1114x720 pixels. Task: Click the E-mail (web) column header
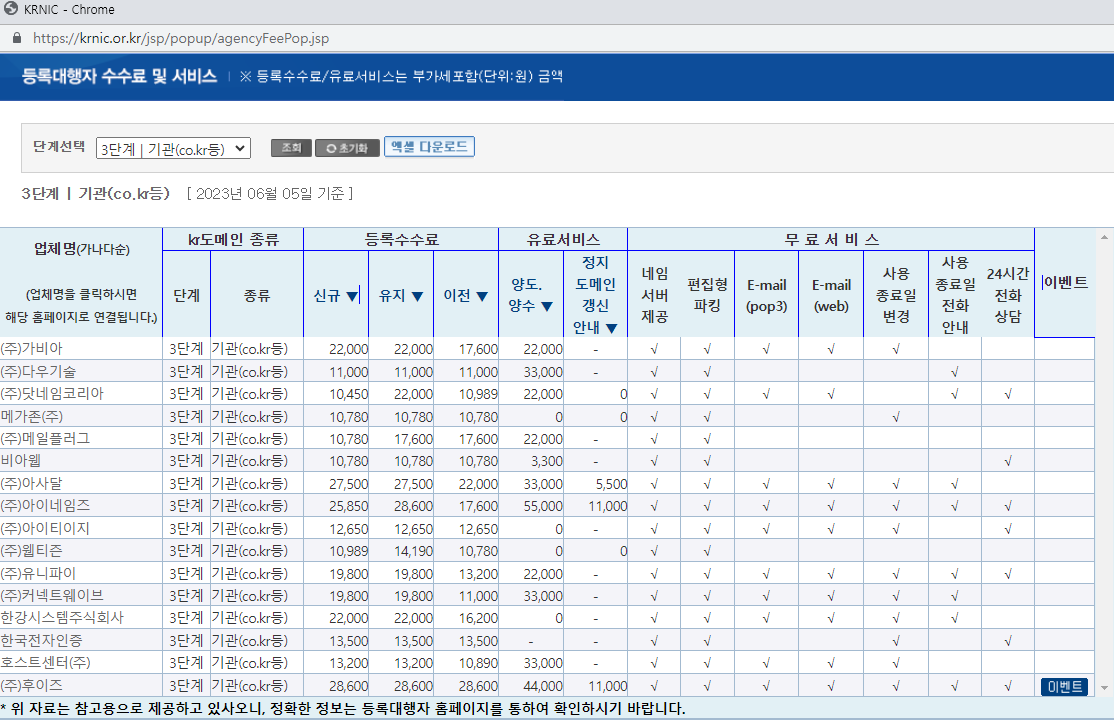coord(831,294)
